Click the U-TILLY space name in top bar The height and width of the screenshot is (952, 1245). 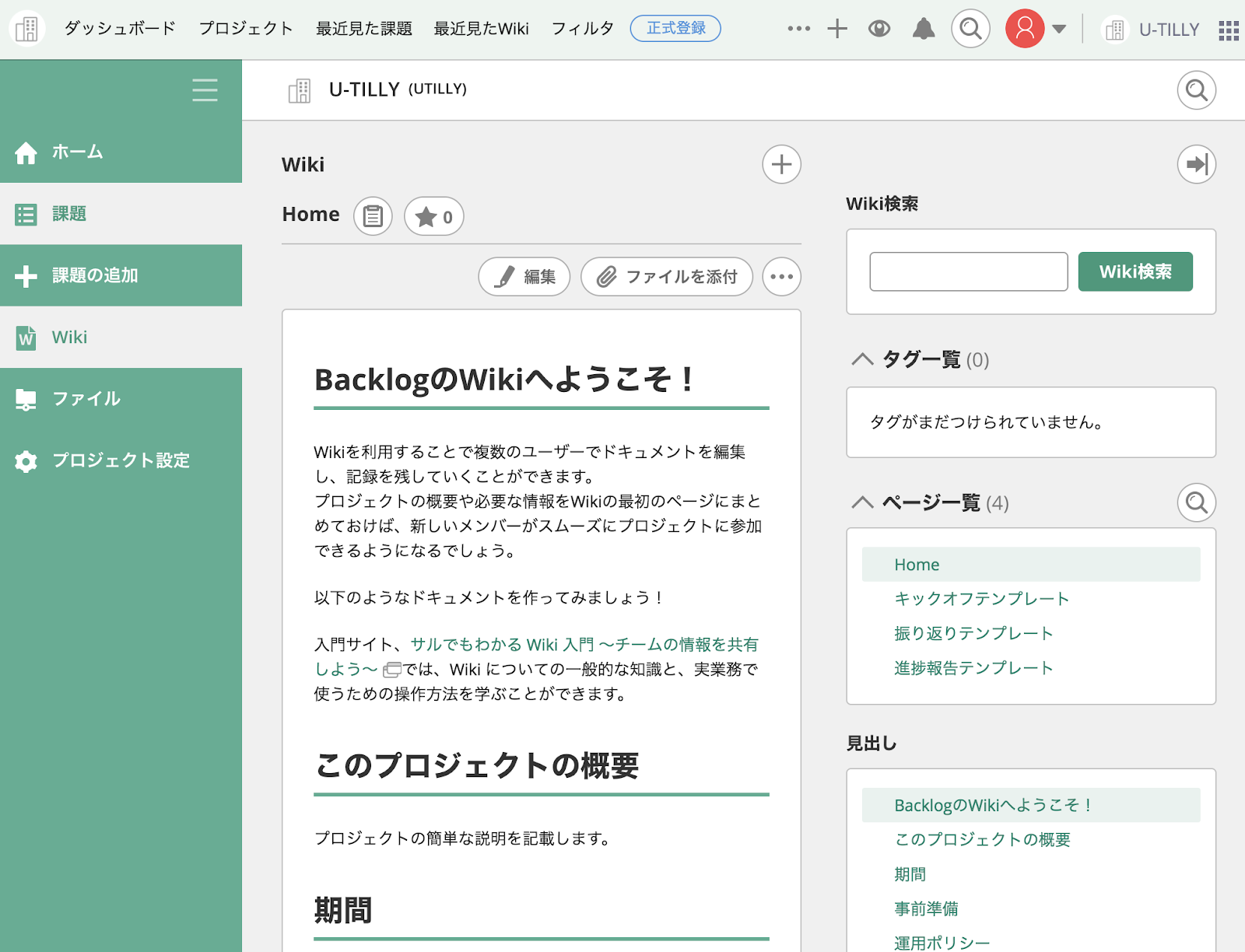pyautogui.click(x=1169, y=30)
